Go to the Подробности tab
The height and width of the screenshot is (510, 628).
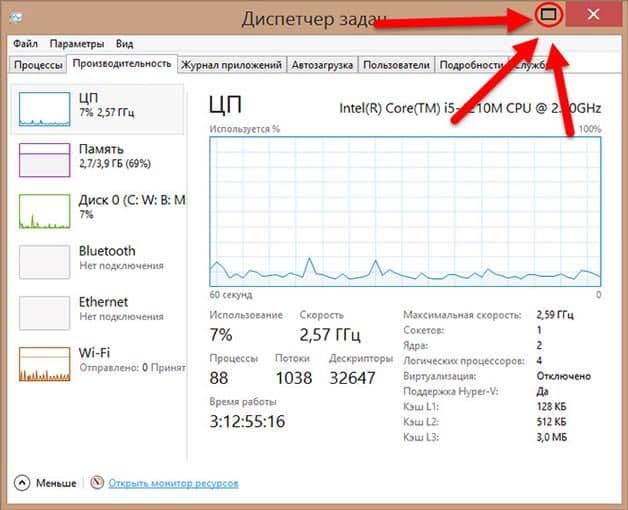tap(471, 65)
